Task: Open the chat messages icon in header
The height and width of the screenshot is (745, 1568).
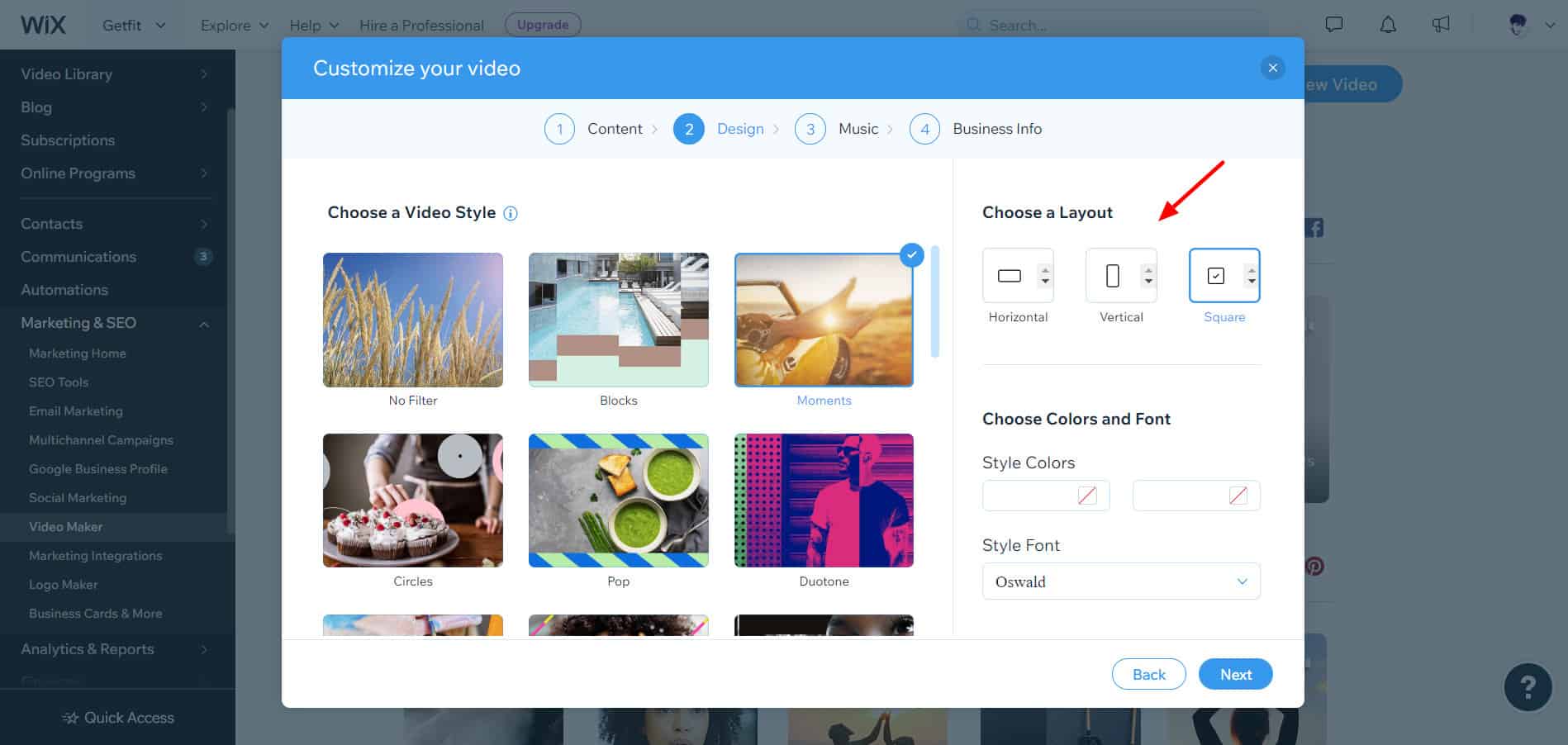Action: click(1333, 25)
